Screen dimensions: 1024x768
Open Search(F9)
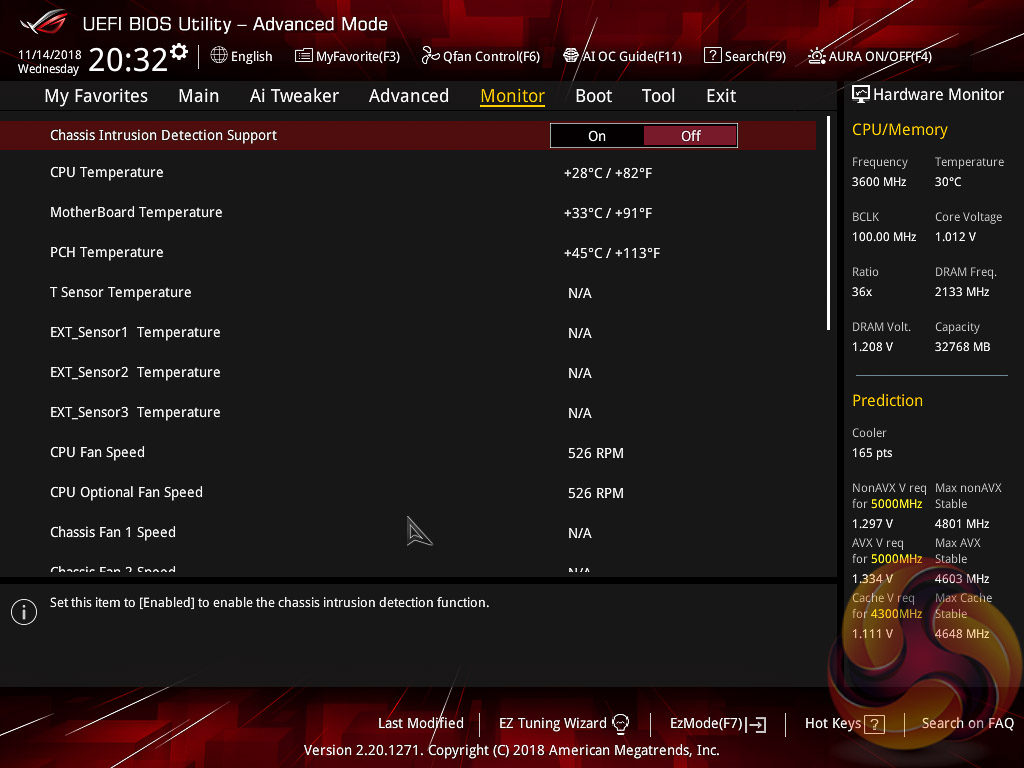coord(745,56)
